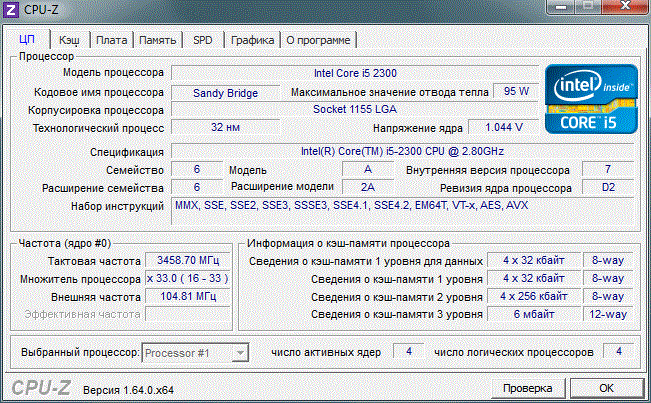Screen dimensions: 651x403
Task: Click the OK button
Action: pyautogui.click(x=605, y=388)
